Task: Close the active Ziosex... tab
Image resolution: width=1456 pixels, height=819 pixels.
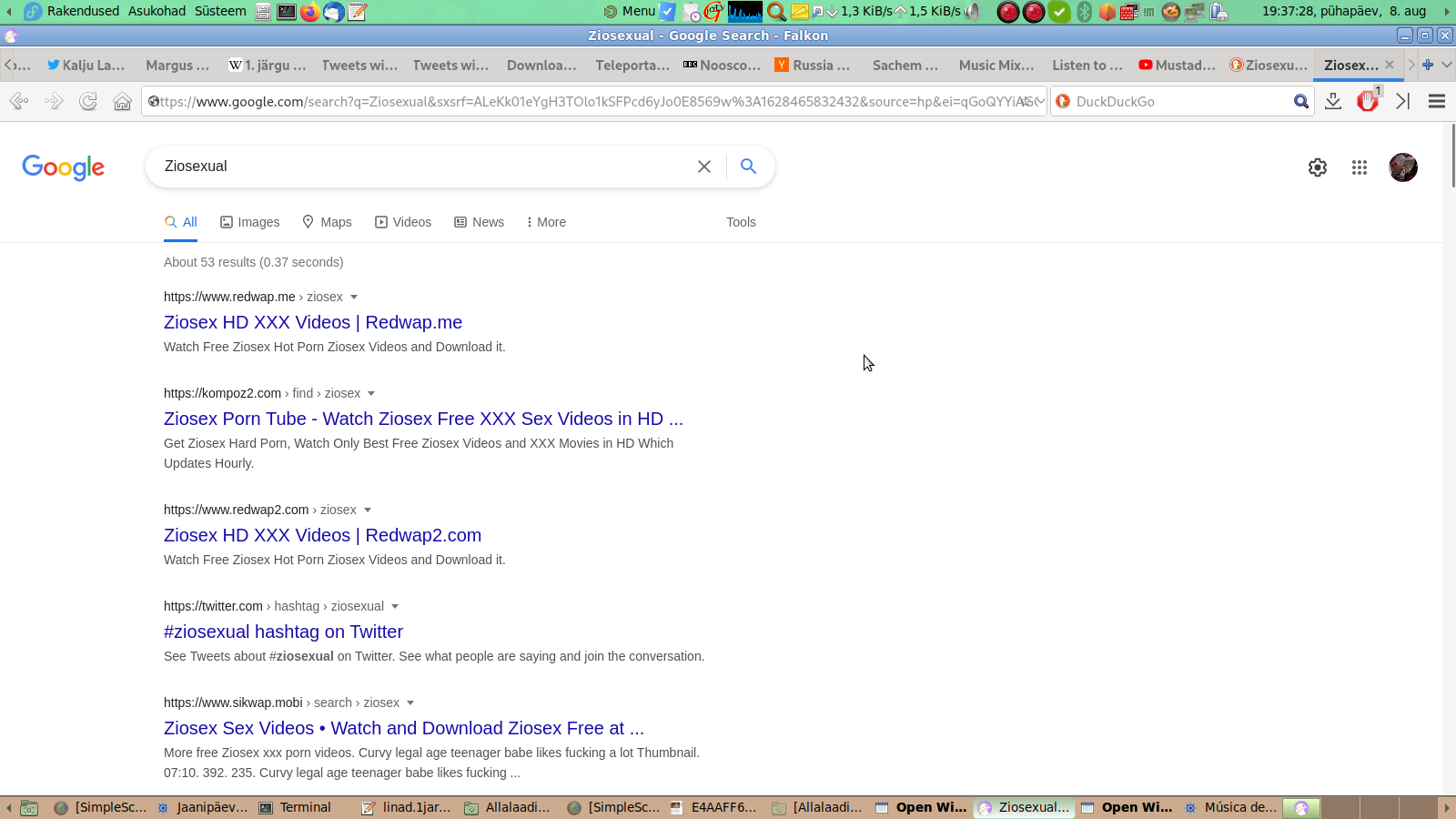Action: [x=1390, y=65]
